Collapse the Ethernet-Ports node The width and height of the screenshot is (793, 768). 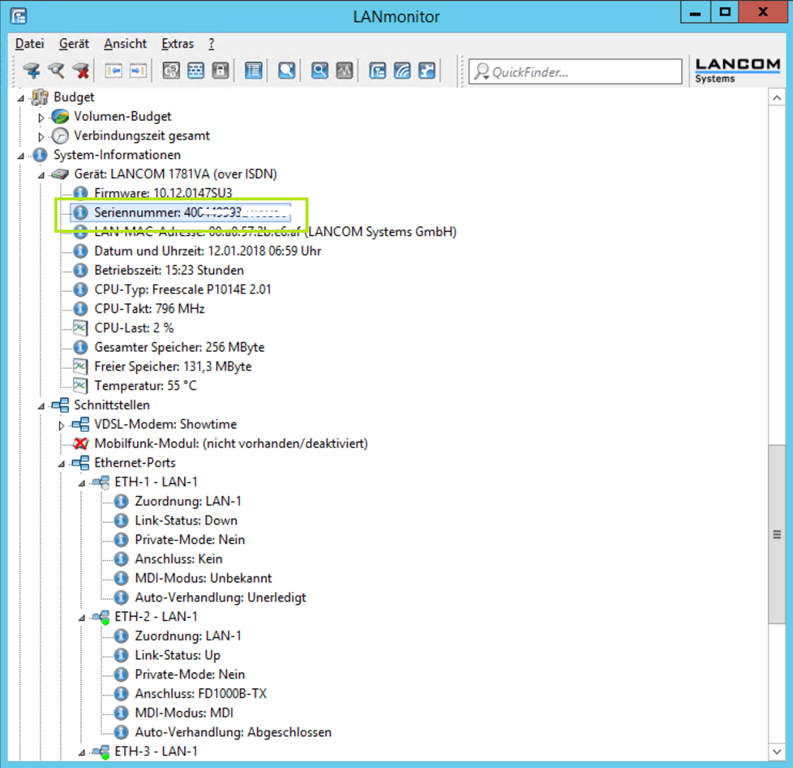[x=61, y=463]
